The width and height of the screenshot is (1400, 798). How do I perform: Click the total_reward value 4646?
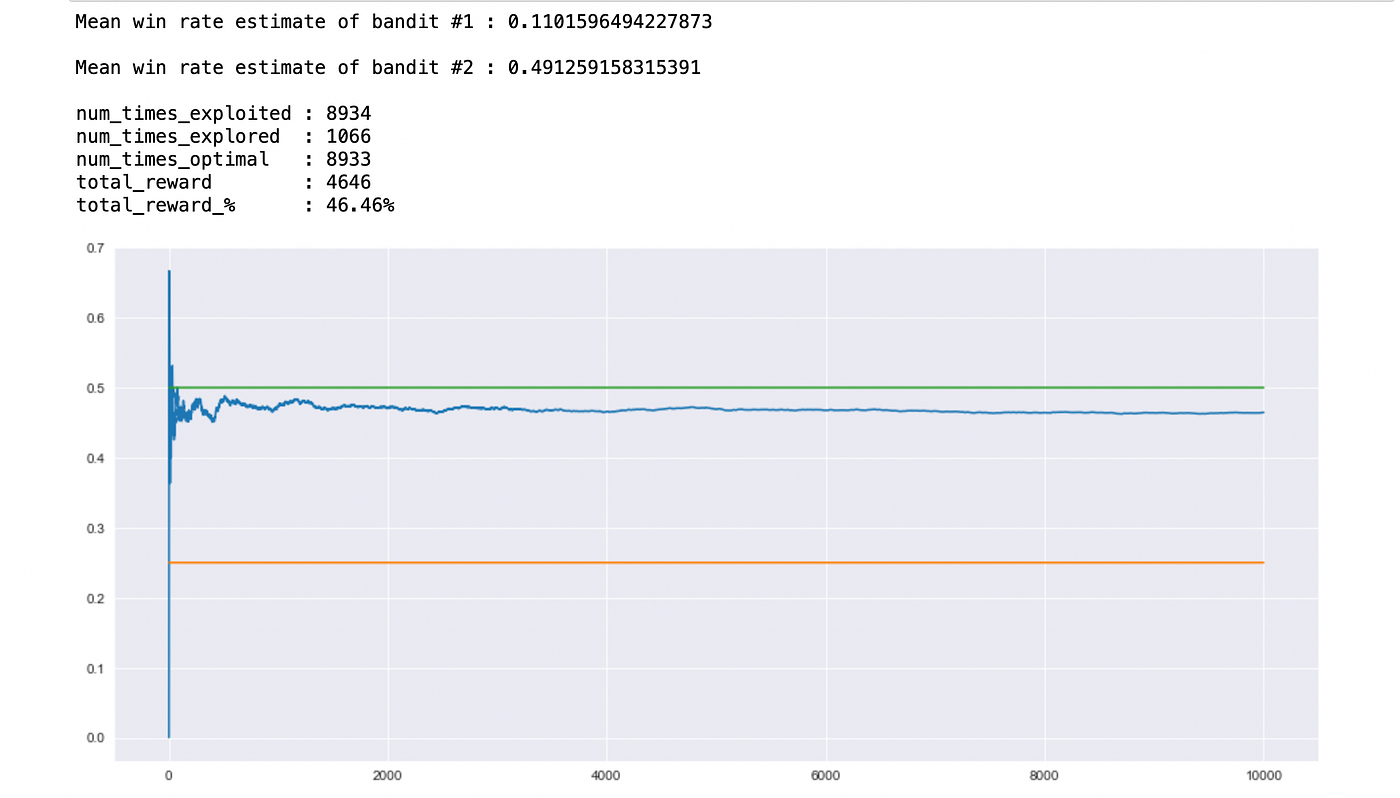point(349,182)
